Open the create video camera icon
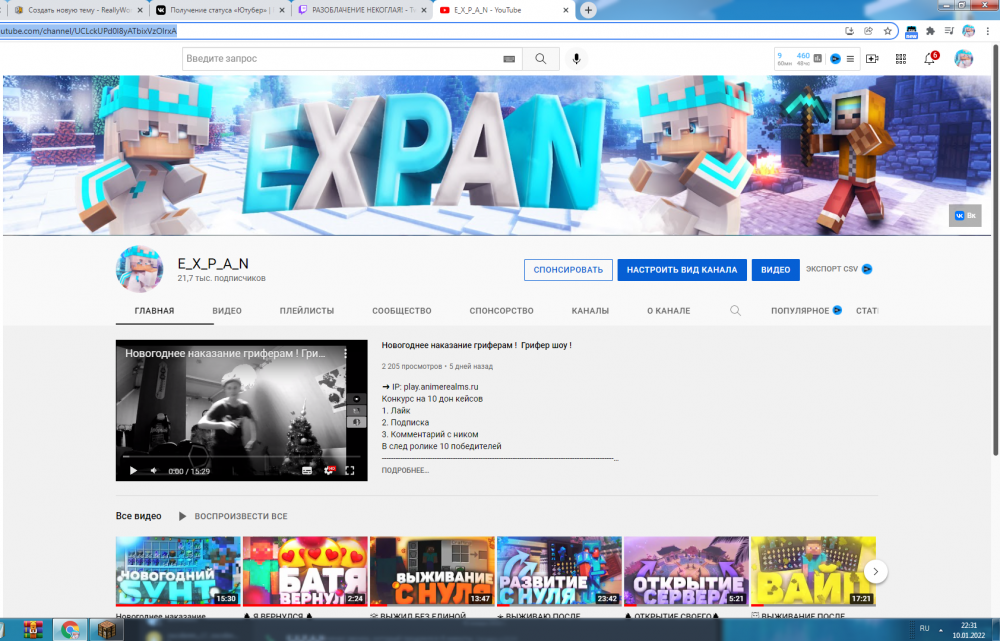1000x641 pixels. coord(872,59)
